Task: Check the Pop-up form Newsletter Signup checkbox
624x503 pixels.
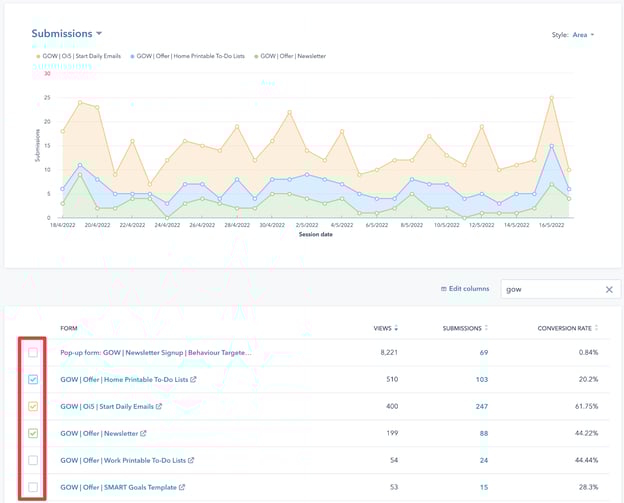Action: click(x=33, y=353)
